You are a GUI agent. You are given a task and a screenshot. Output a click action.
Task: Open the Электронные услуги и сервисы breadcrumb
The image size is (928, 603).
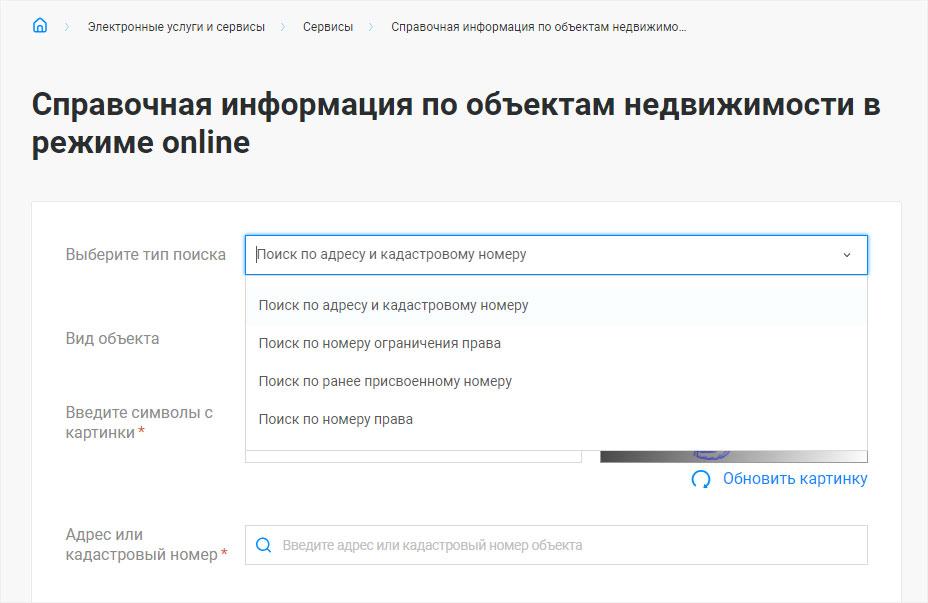[176, 27]
